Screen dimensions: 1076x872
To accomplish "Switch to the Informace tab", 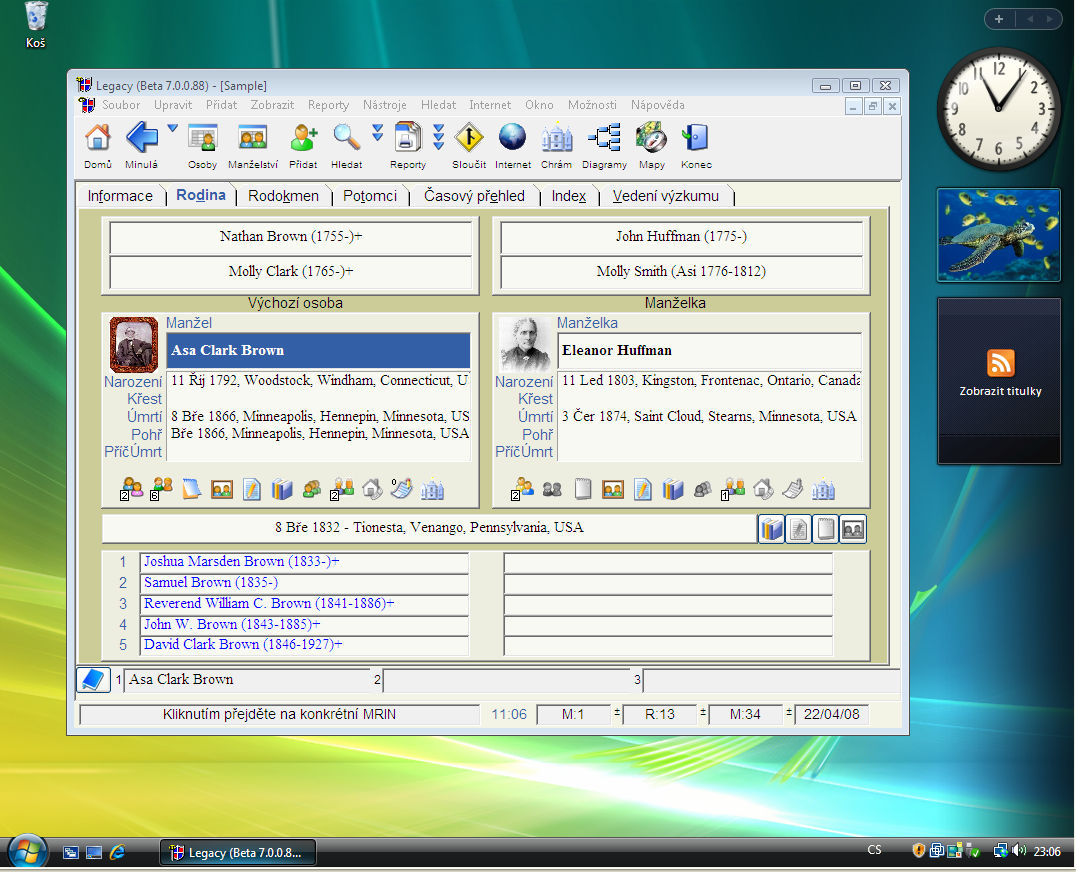I will (120, 196).
